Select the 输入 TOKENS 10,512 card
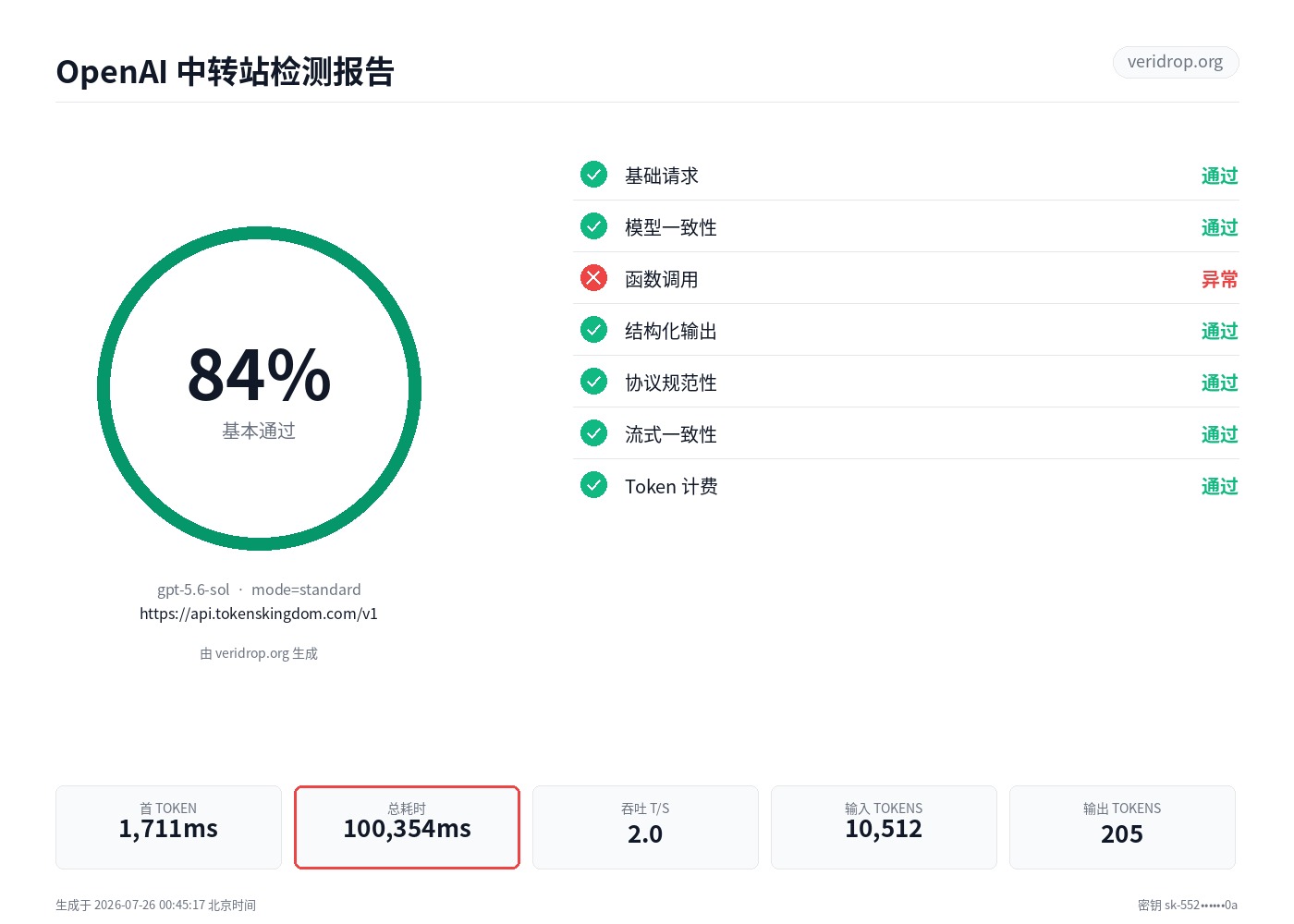 884,827
